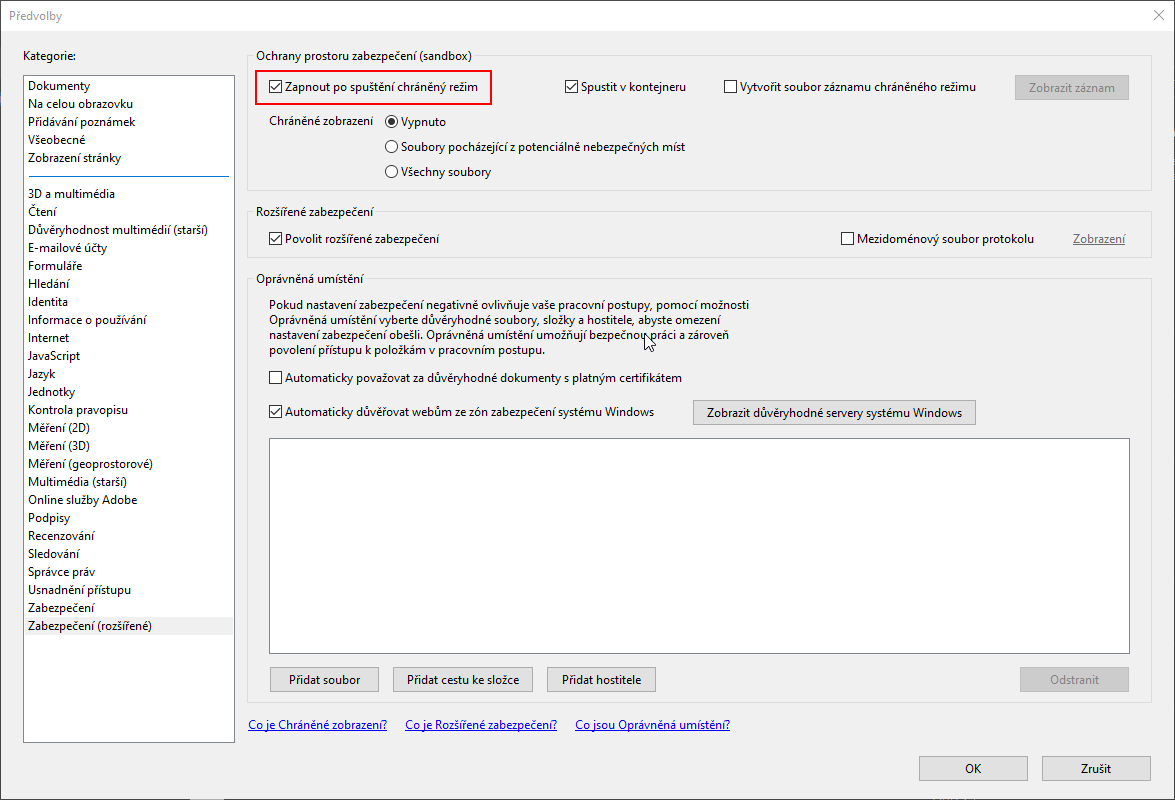
Task: Click inside the privileged locations list box
Action: 699,546
